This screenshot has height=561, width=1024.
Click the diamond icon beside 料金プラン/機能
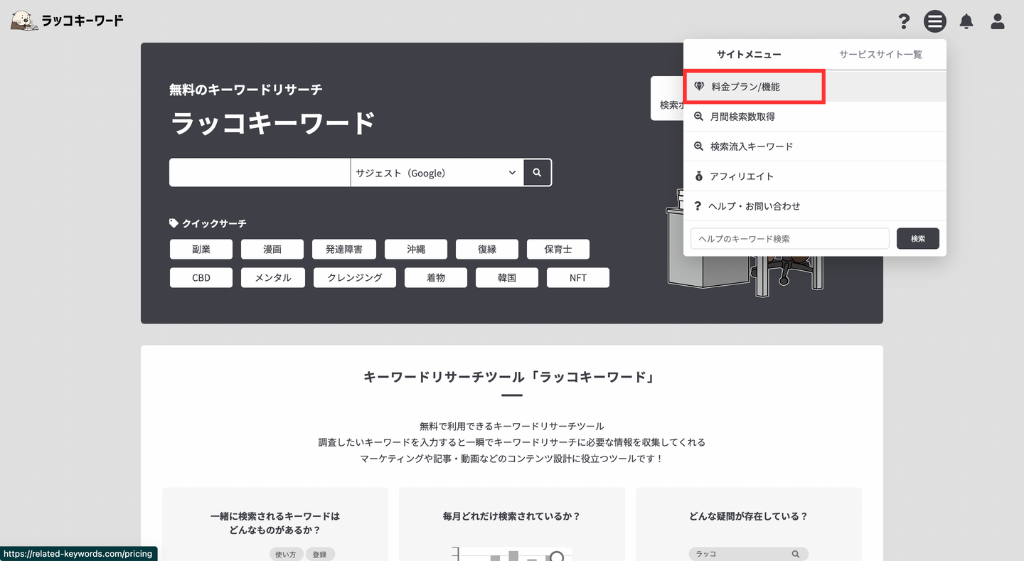(699, 86)
